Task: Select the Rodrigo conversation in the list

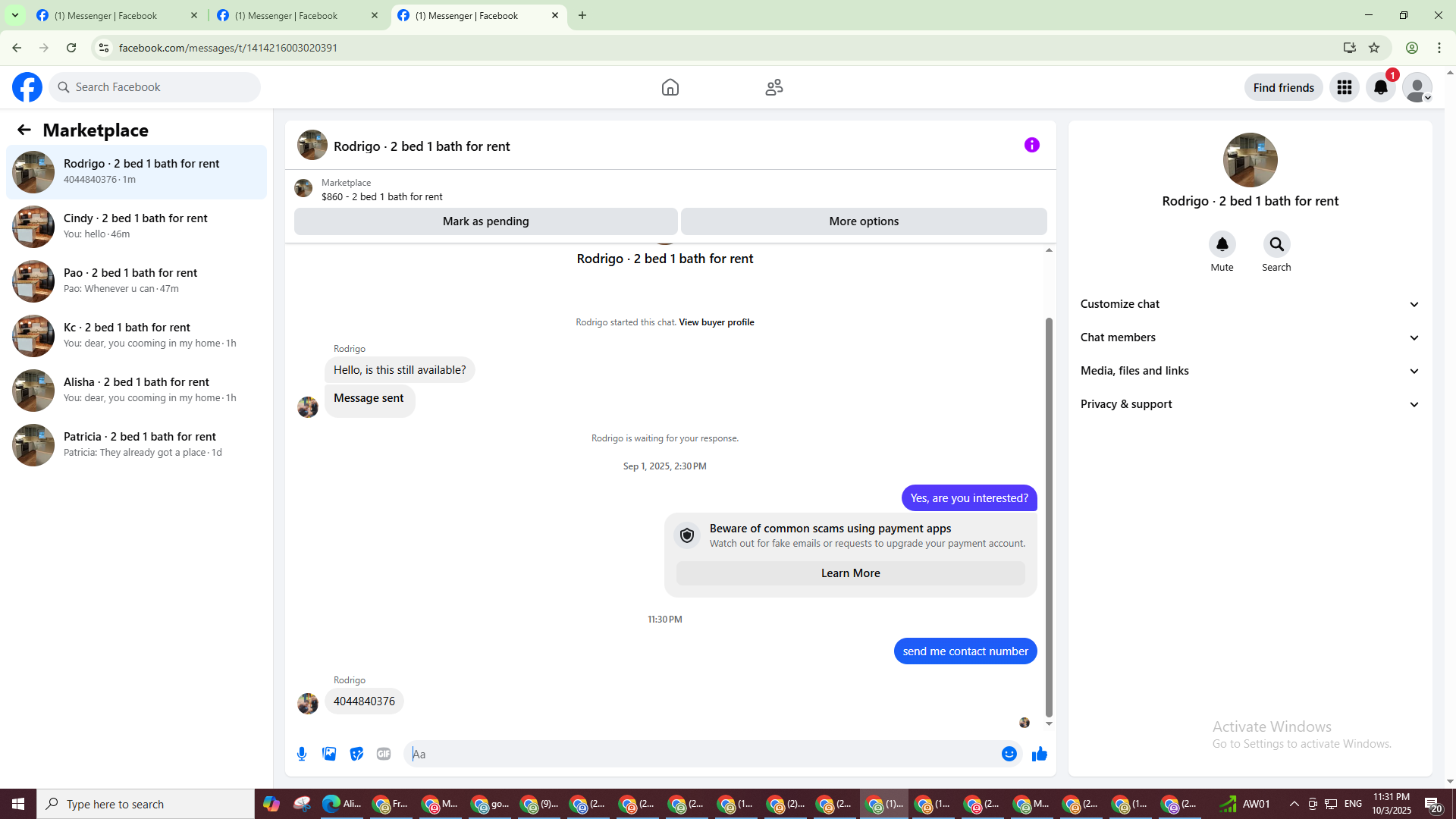Action: click(136, 171)
